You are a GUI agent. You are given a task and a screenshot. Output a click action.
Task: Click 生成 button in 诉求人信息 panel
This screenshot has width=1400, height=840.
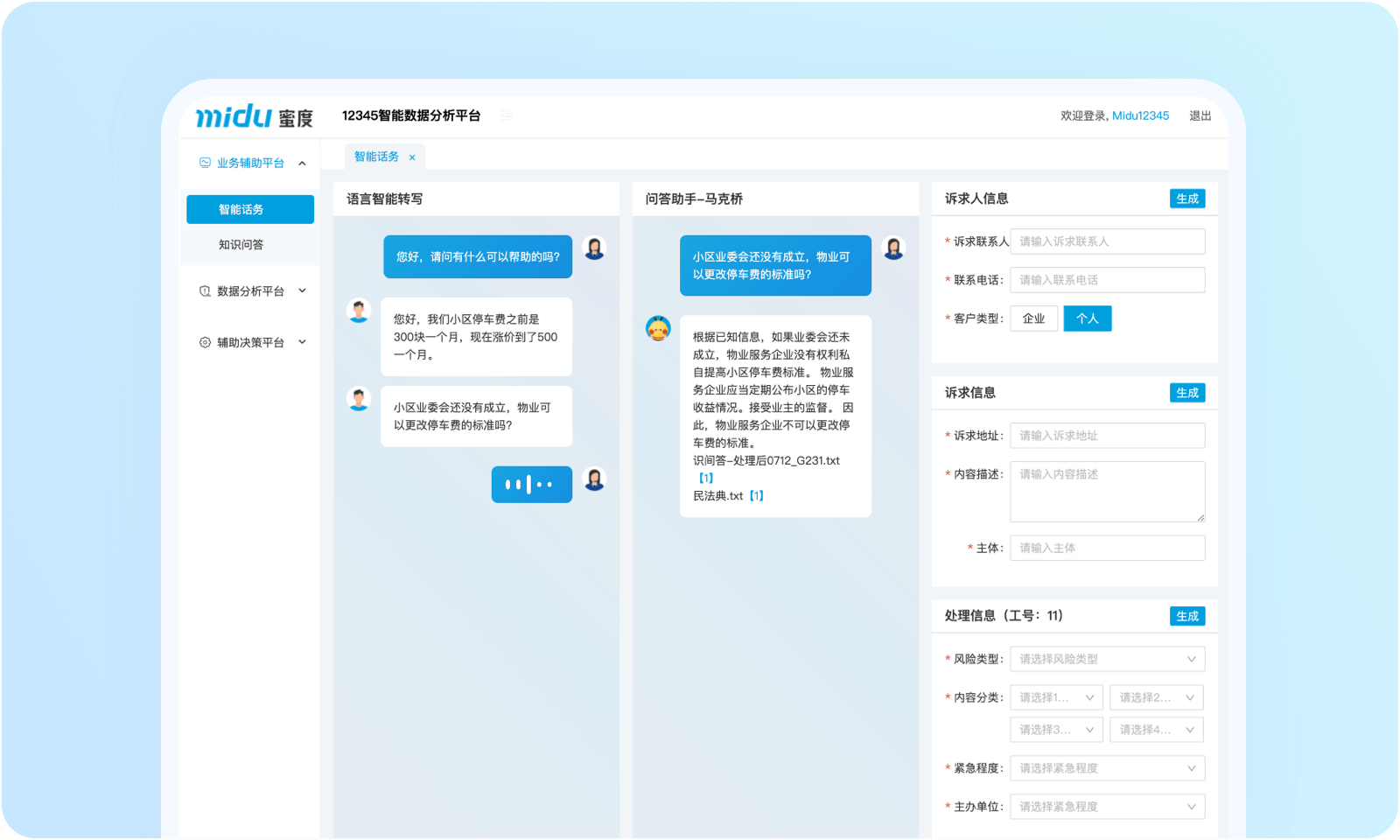[x=1186, y=199]
